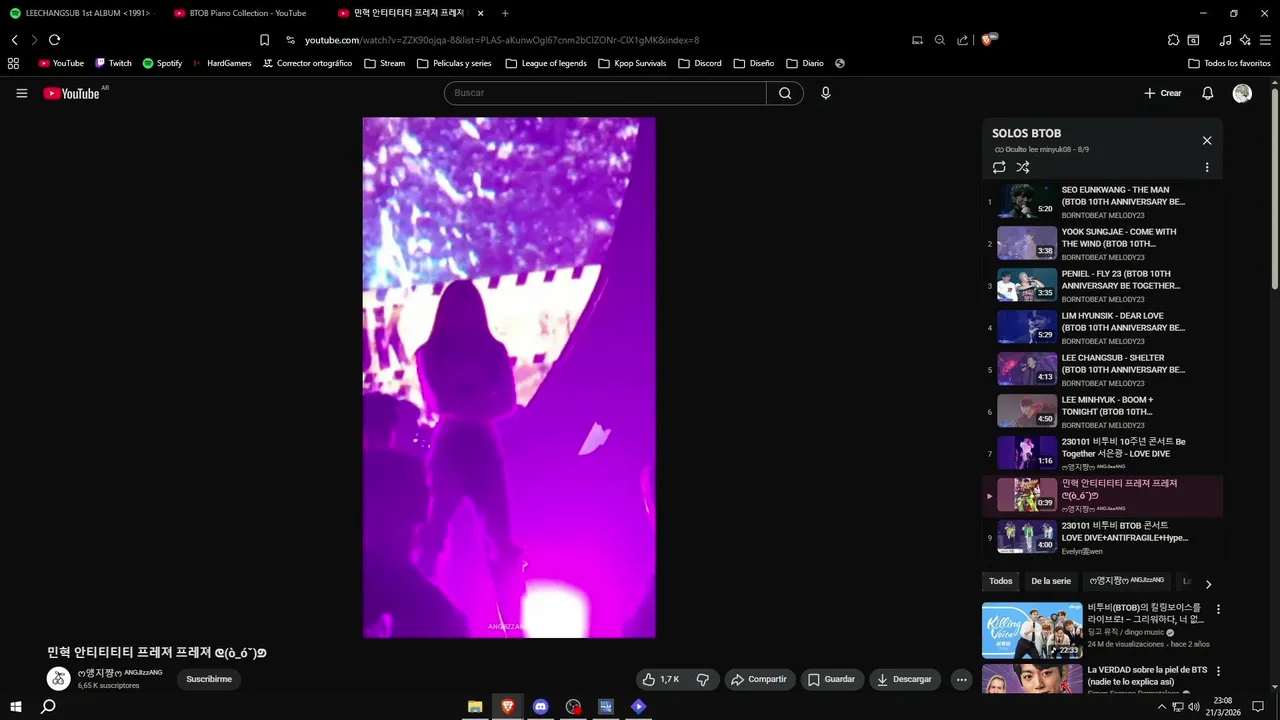1280x720 pixels.
Task: Open YouTube notifications bell
Action: pyautogui.click(x=1207, y=93)
